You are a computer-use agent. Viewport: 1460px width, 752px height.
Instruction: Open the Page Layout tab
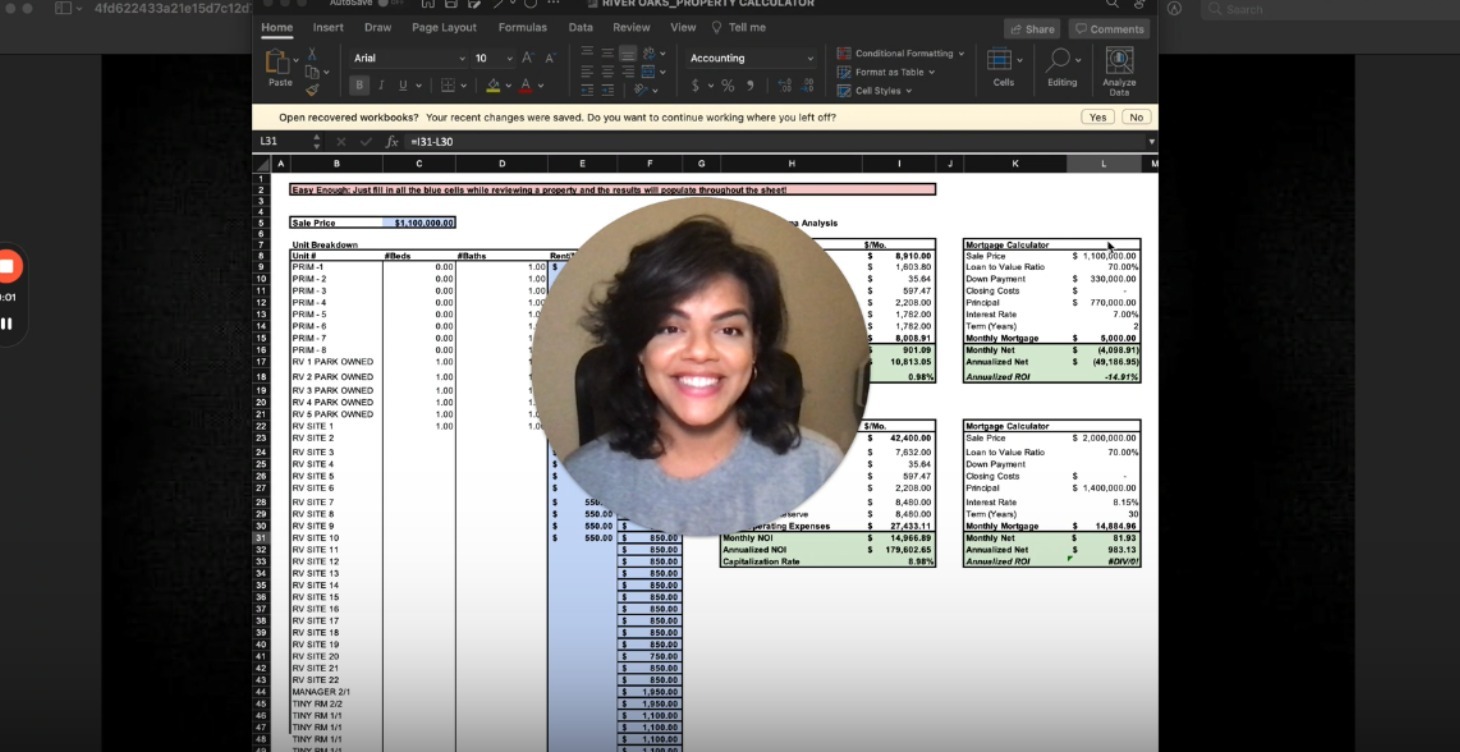pyautogui.click(x=444, y=27)
